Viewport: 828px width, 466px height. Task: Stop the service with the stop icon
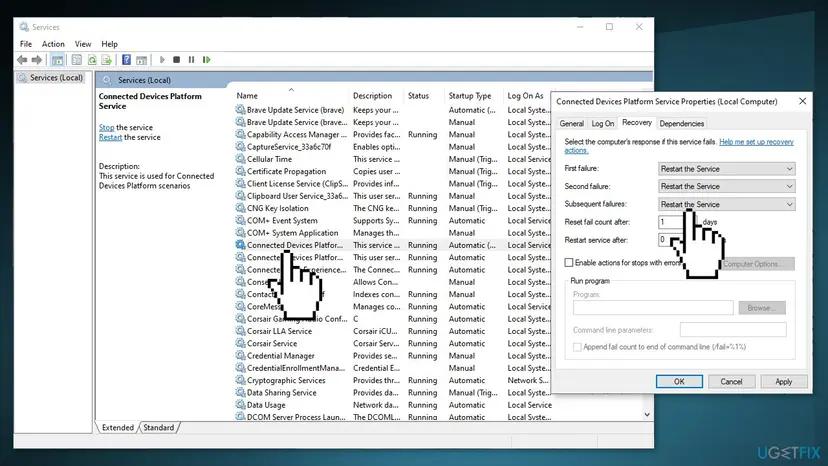(176, 60)
